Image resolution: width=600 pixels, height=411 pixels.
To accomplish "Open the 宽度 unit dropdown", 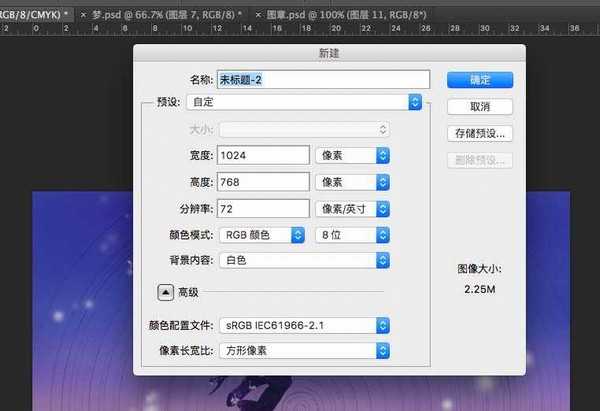I will pos(352,156).
